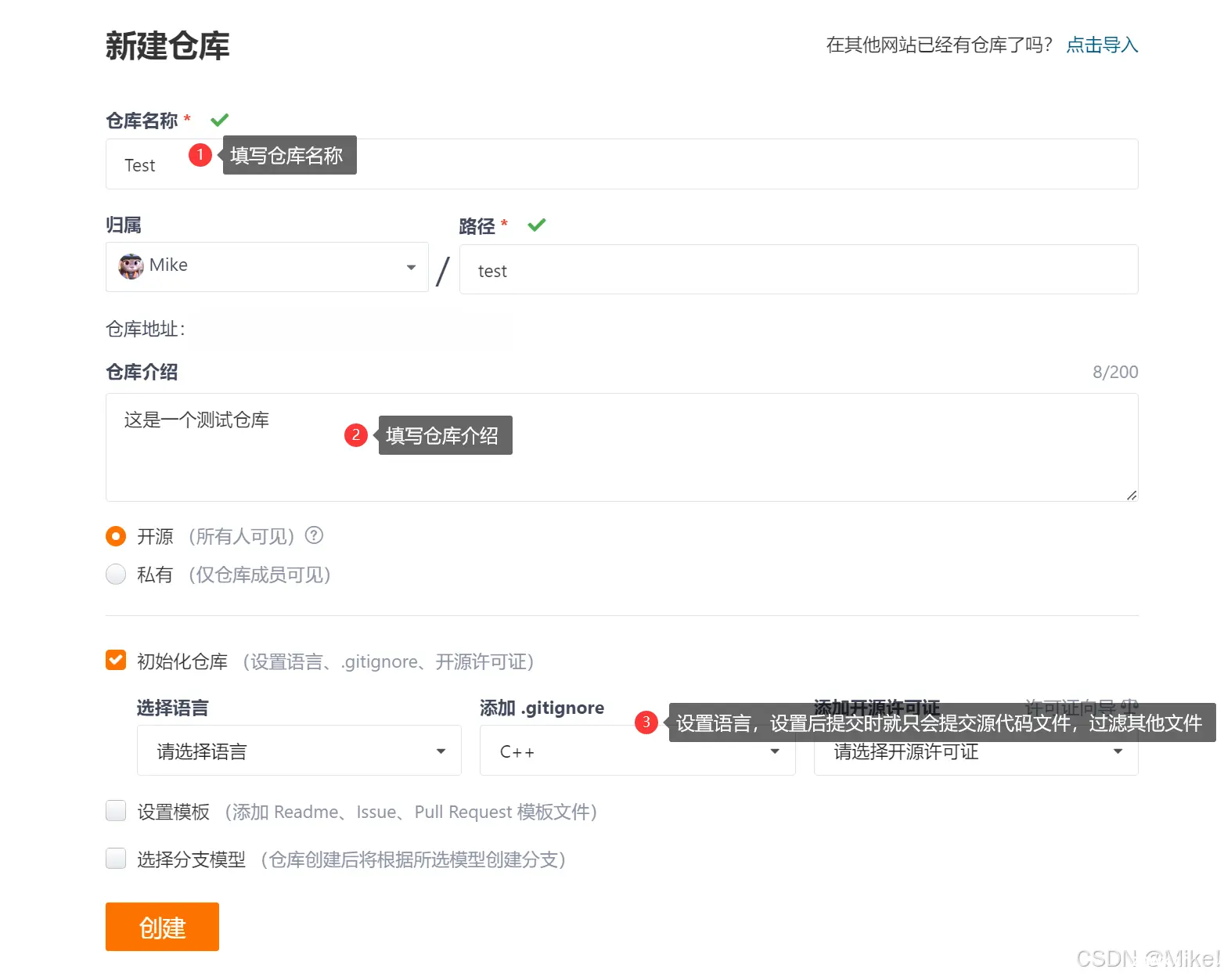Click the textarea resize handle corner
The width and height of the screenshot is (1224, 980).
1132,495
